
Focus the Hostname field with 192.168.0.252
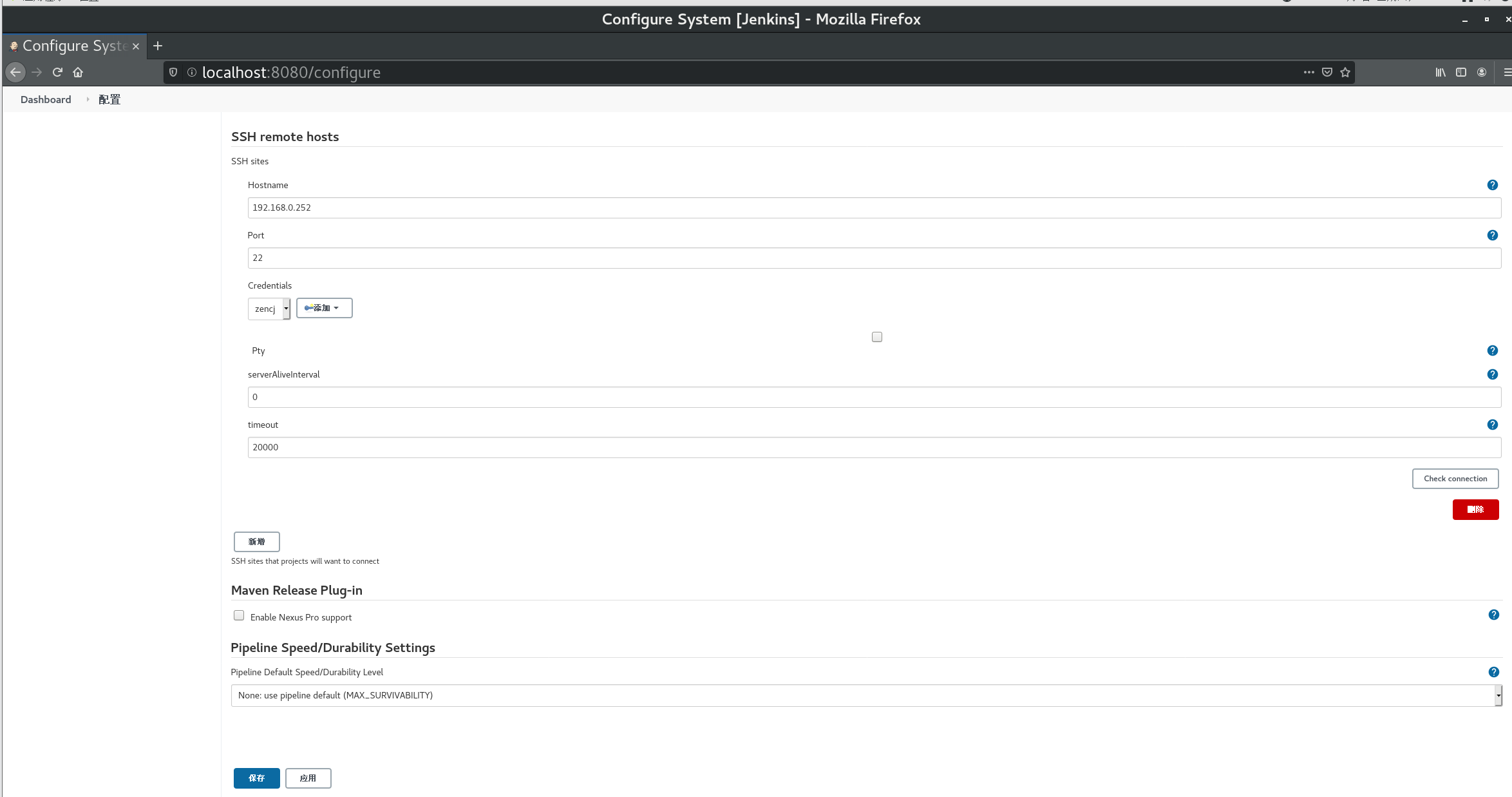tap(874, 207)
